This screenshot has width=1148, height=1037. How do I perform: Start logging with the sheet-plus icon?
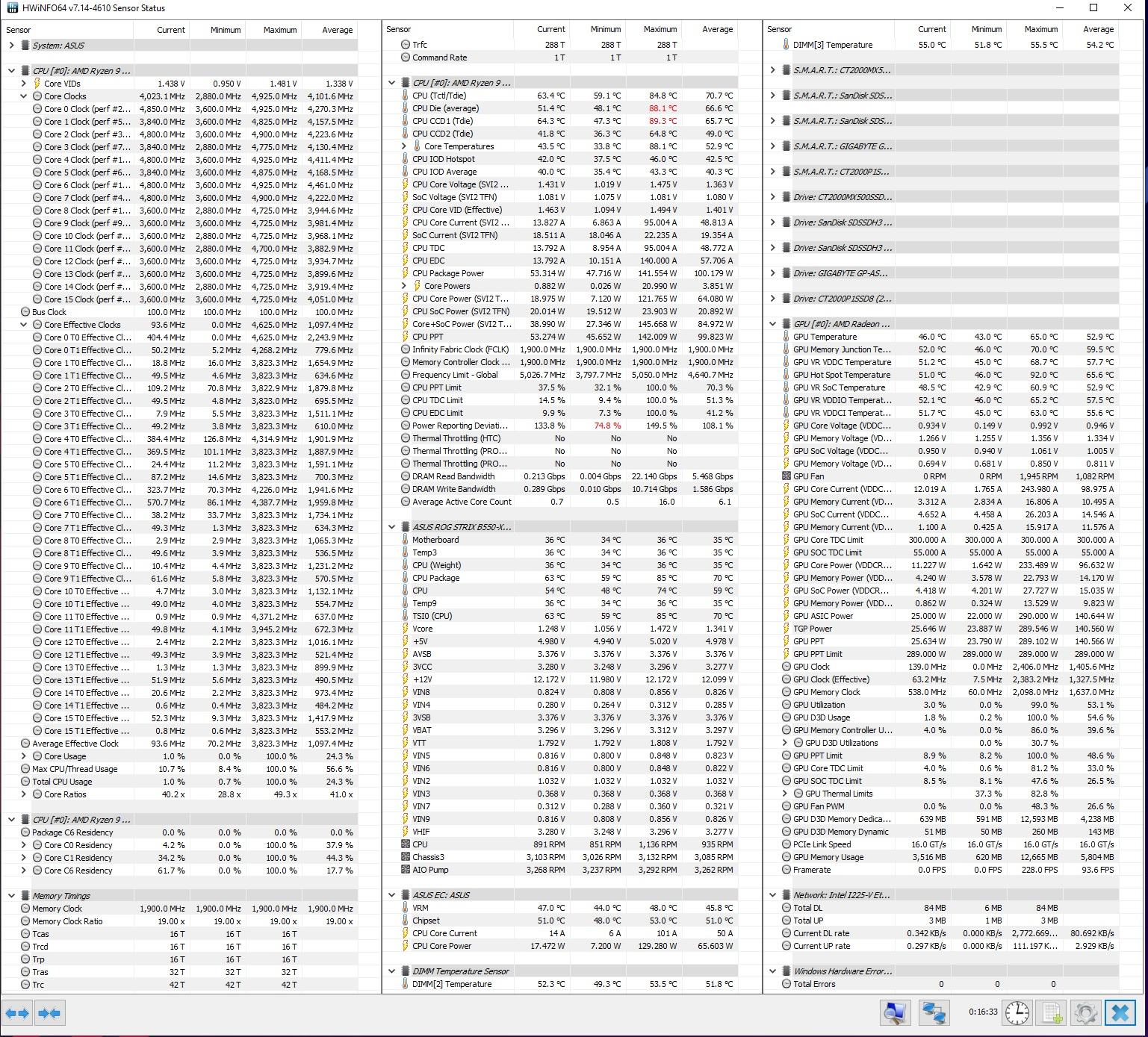(1052, 1013)
